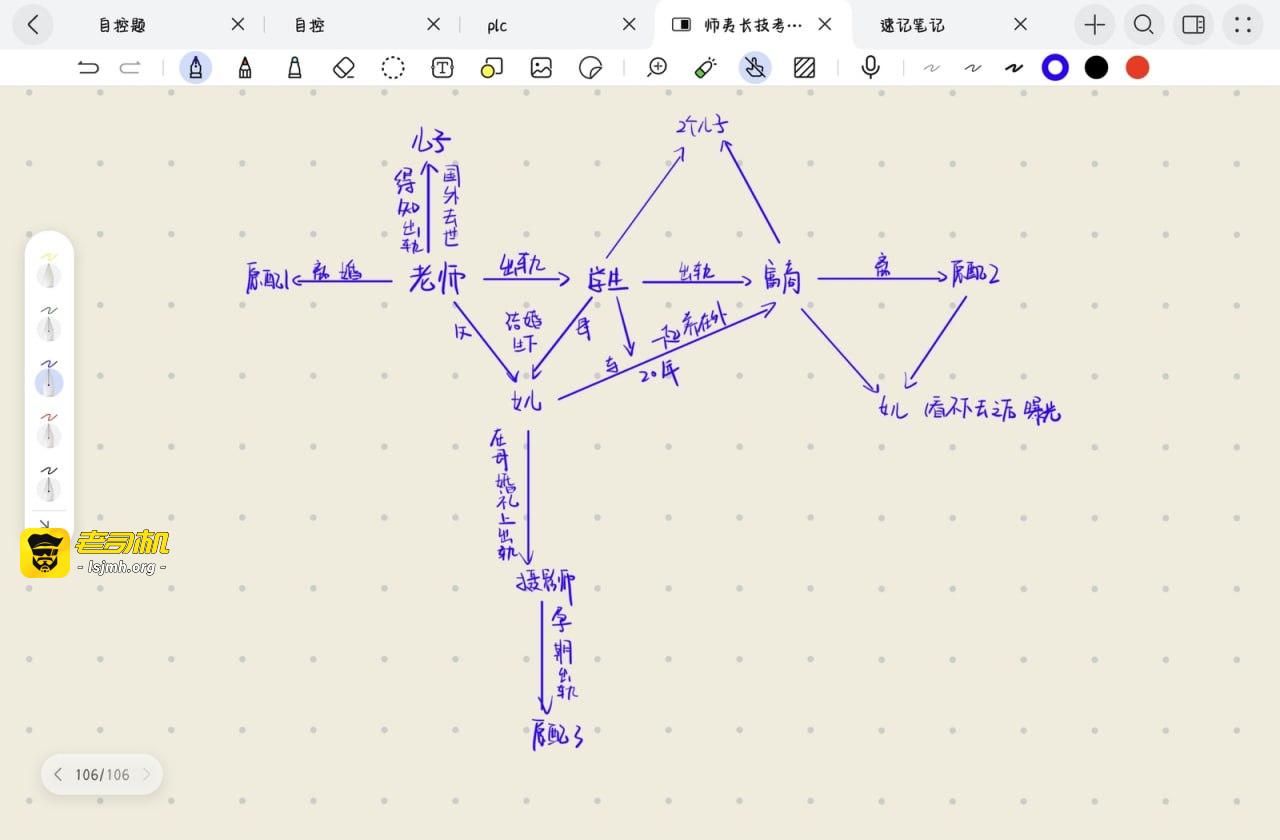
Task: Pick the red color swatch
Action: [1137, 67]
